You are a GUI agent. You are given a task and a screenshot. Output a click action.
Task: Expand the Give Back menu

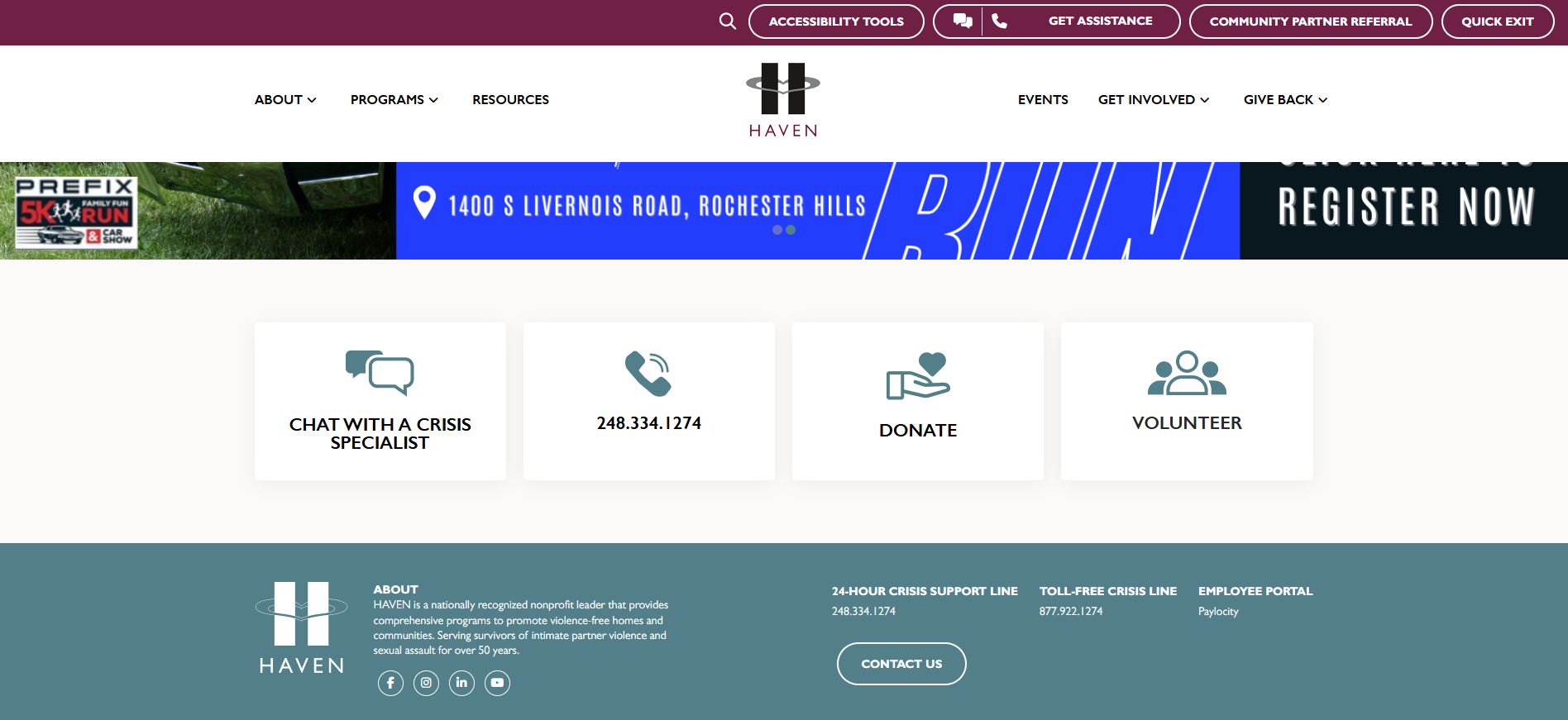(x=1285, y=100)
